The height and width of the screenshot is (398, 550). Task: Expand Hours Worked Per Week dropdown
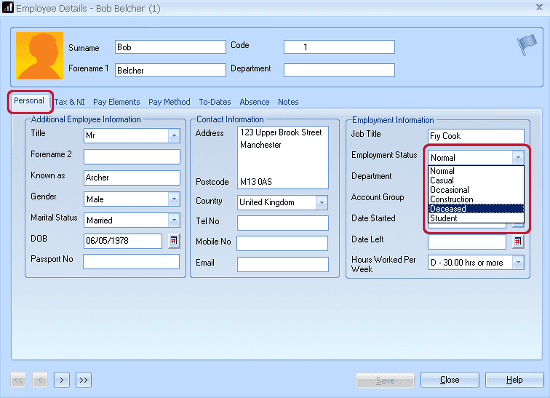coord(518,262)
